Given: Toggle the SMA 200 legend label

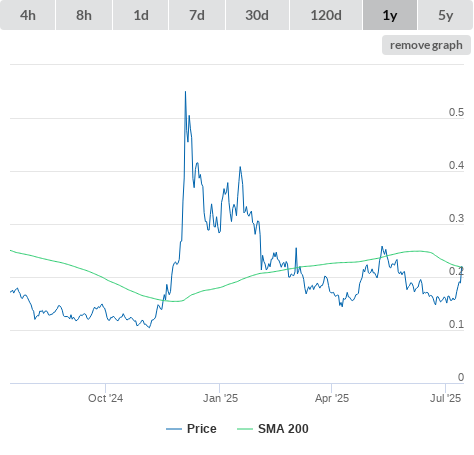Looking at the screenshot, I should point(283,429).
